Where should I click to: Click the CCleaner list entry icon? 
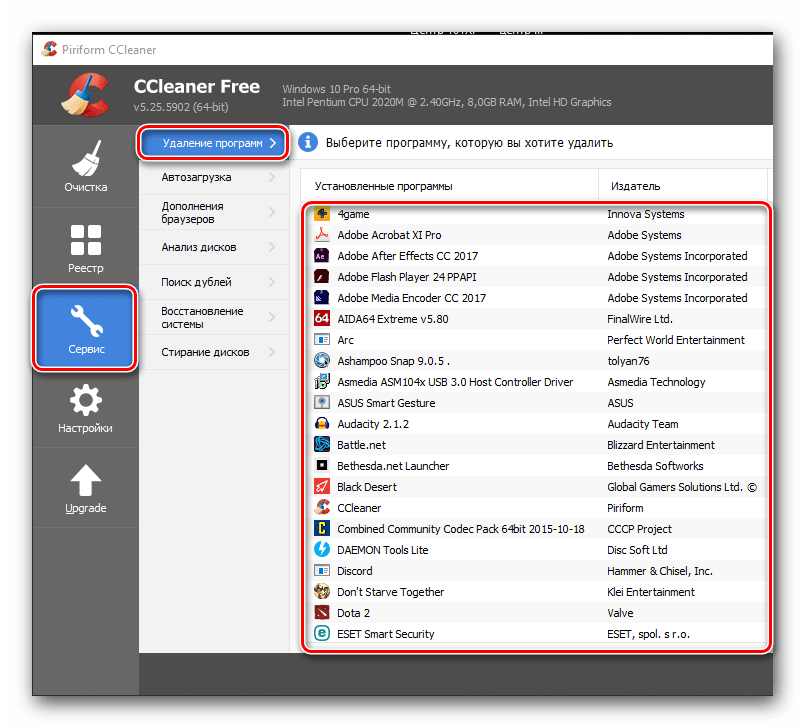(x=322, y=508)
